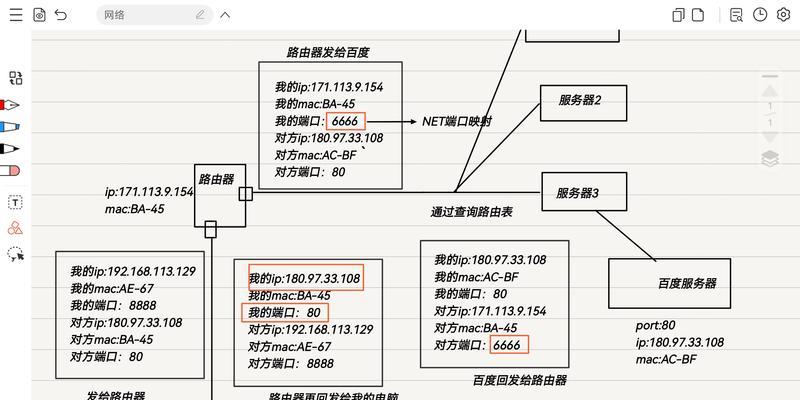Click mac:AC-BF below 百度服务器
The width and height of the screenshot is (800, 400).
point(666,359)
